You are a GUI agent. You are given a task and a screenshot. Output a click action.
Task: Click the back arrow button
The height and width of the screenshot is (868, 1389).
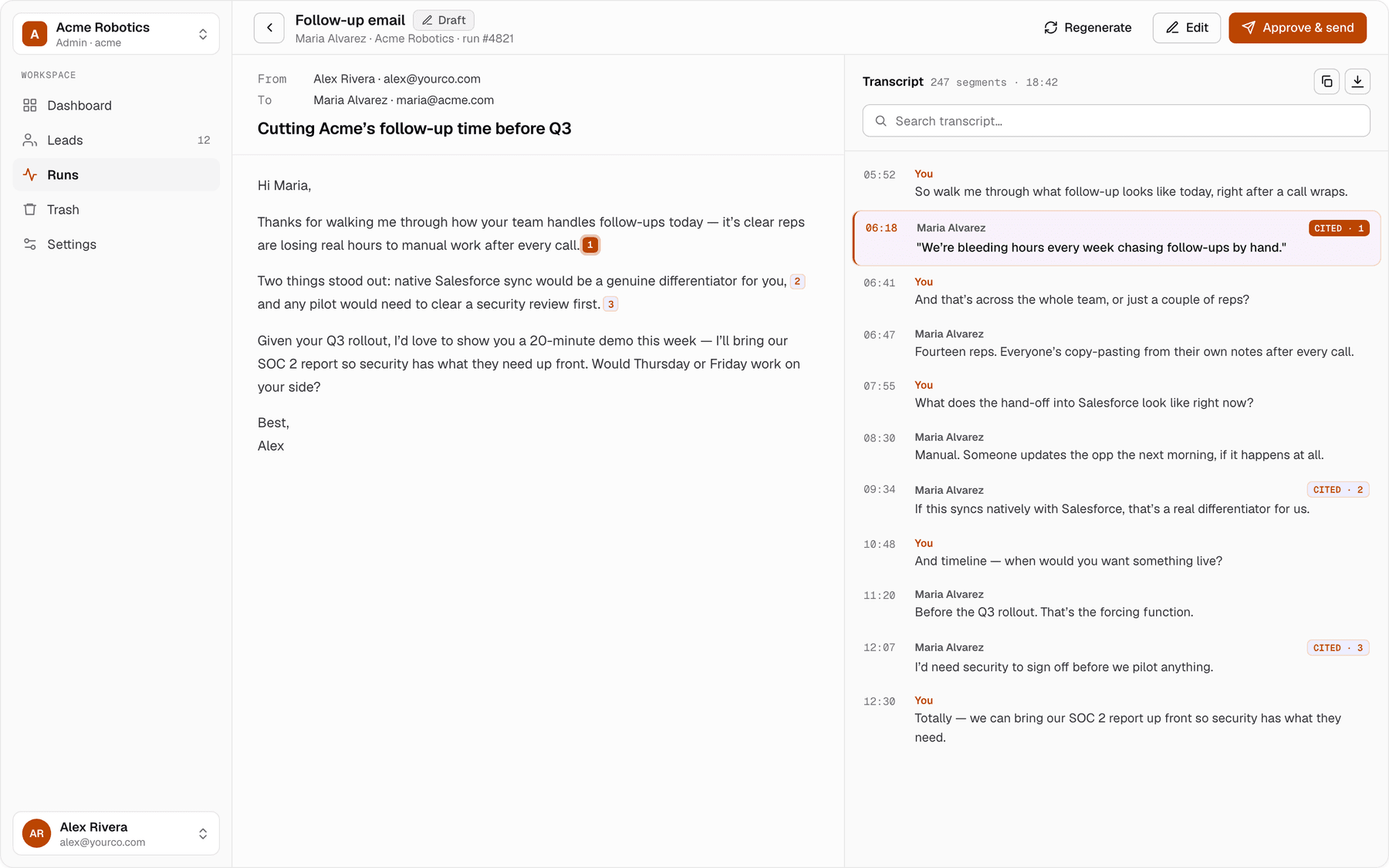pyautogui.click(x=269, y=28)
